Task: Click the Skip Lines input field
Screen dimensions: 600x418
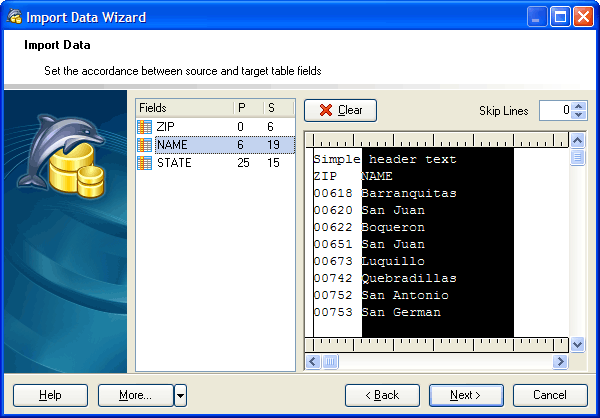Action: point(555,110)
